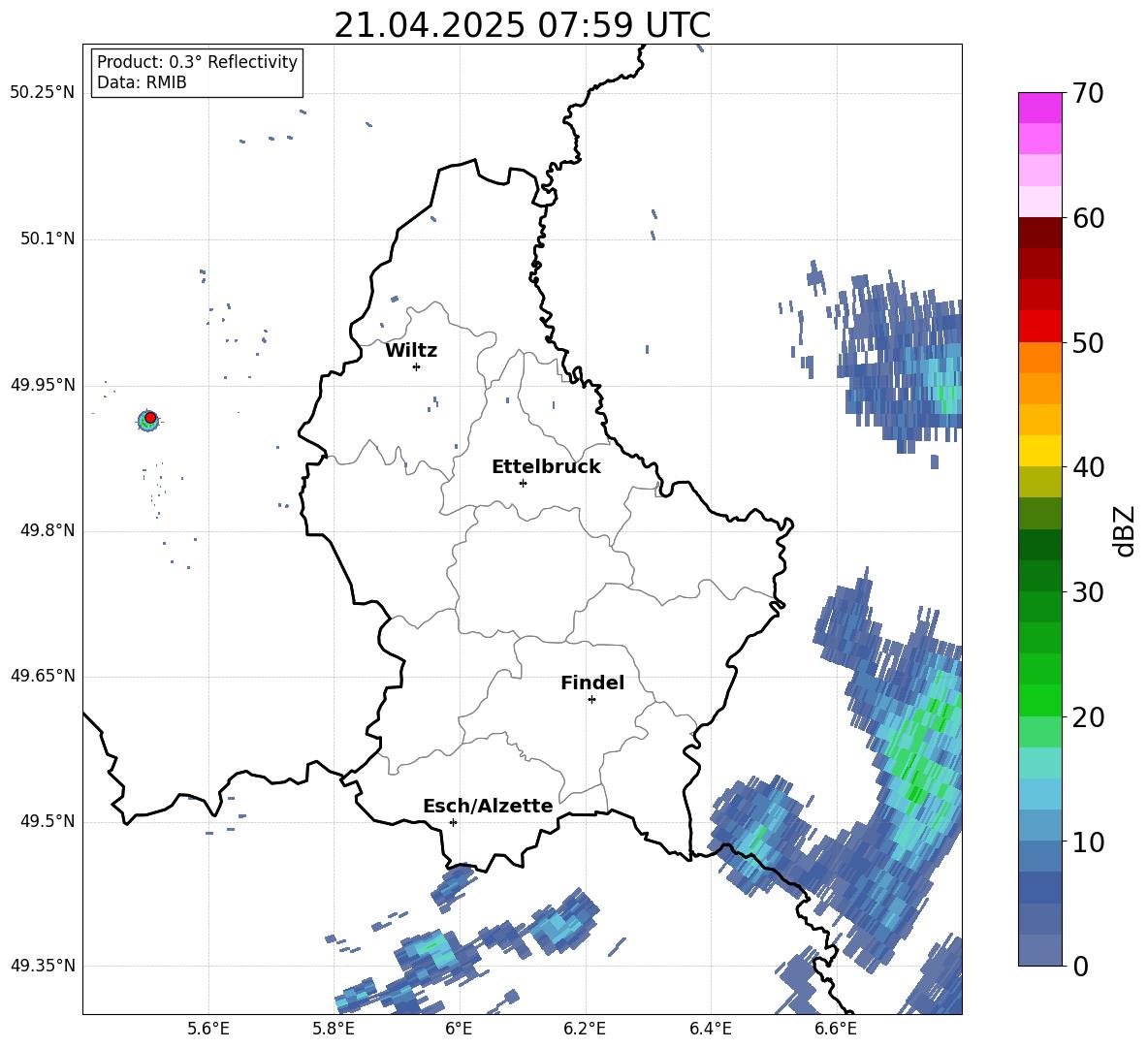Click the Wiltz location cross marker

(417, 366)
